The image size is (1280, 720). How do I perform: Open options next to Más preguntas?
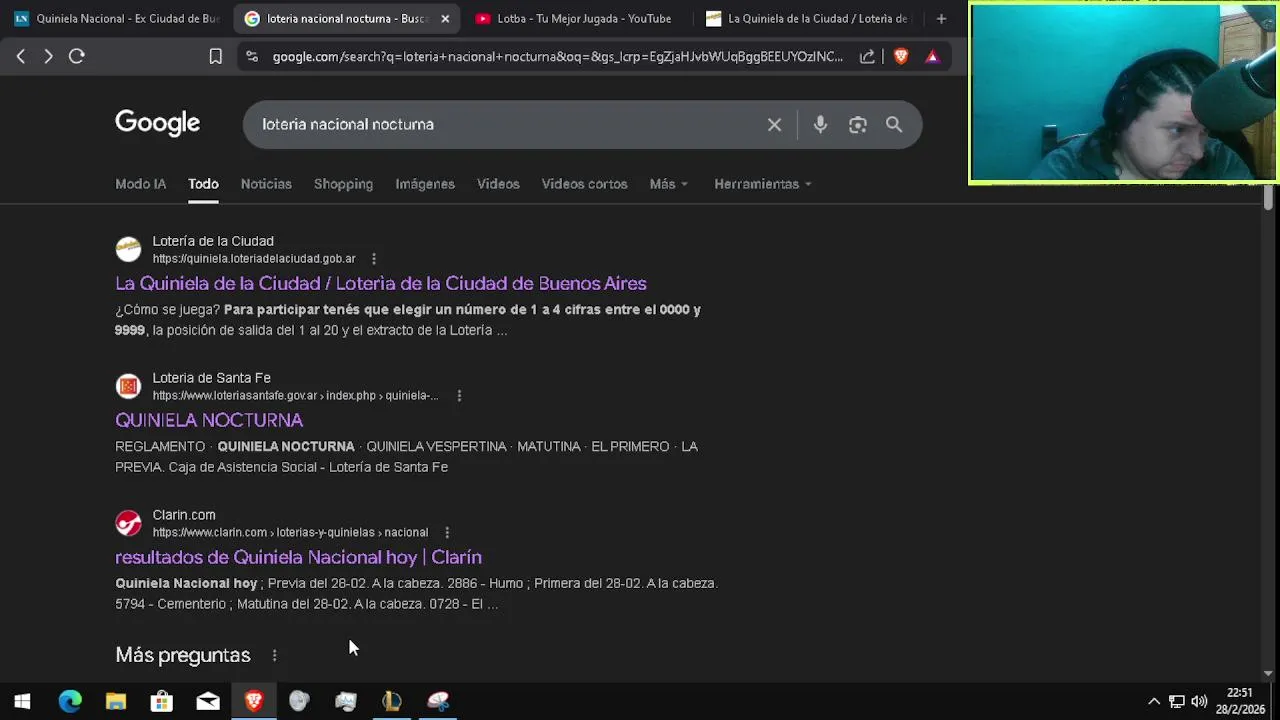click(x=274, y=656)
